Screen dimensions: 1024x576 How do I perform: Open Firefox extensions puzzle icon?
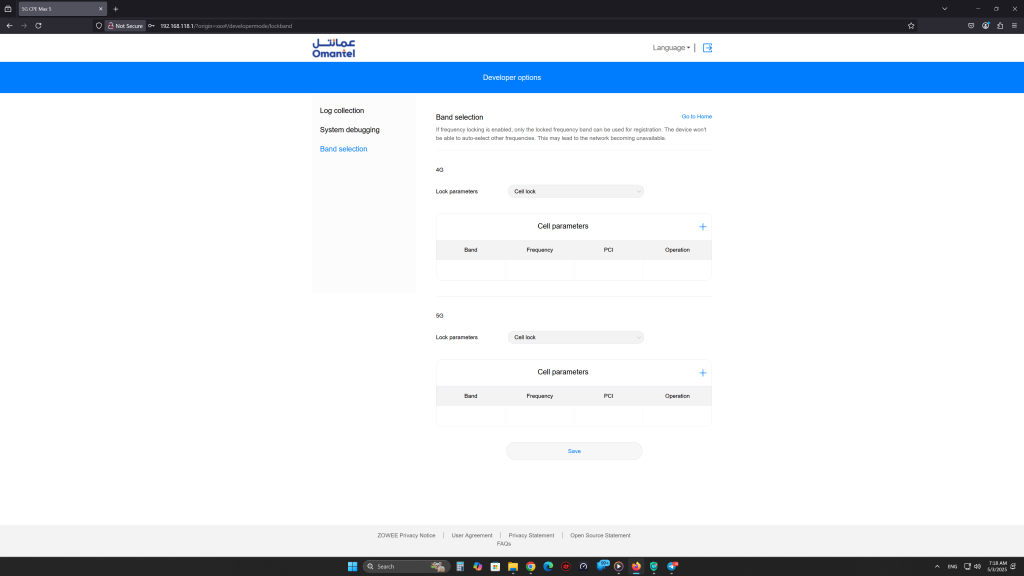pos(1000,25)
